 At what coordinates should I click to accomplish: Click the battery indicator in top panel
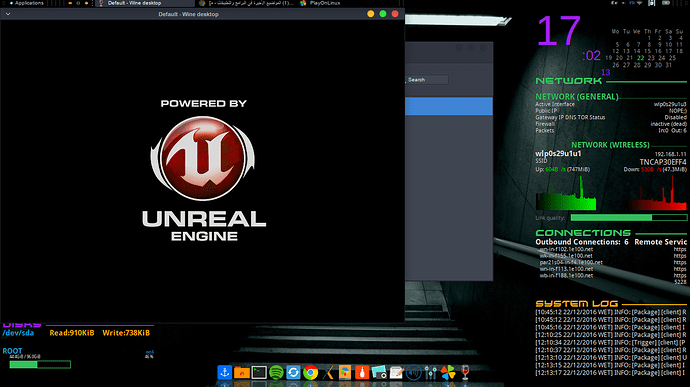click(x=666, y=3)
